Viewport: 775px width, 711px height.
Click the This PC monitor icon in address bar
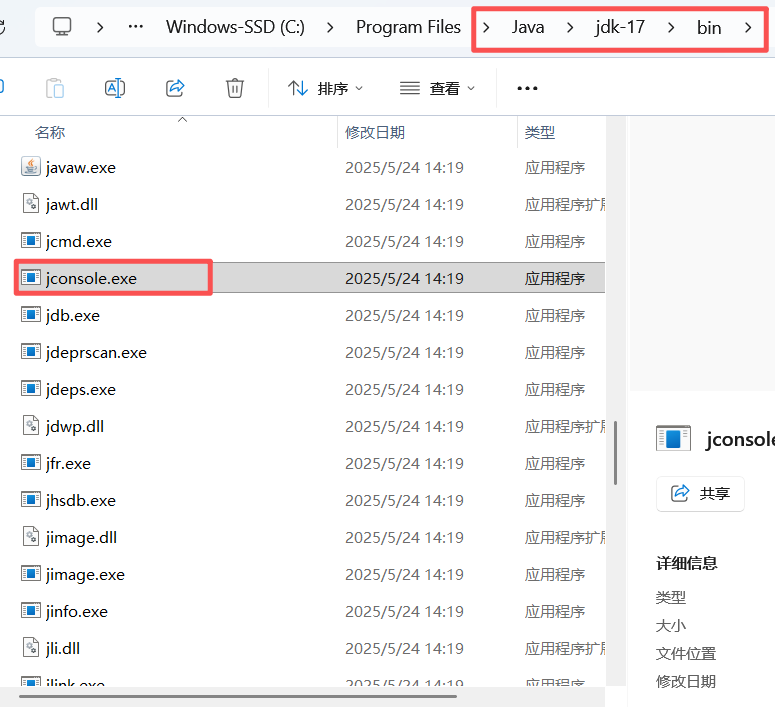[x=62, y=27]
